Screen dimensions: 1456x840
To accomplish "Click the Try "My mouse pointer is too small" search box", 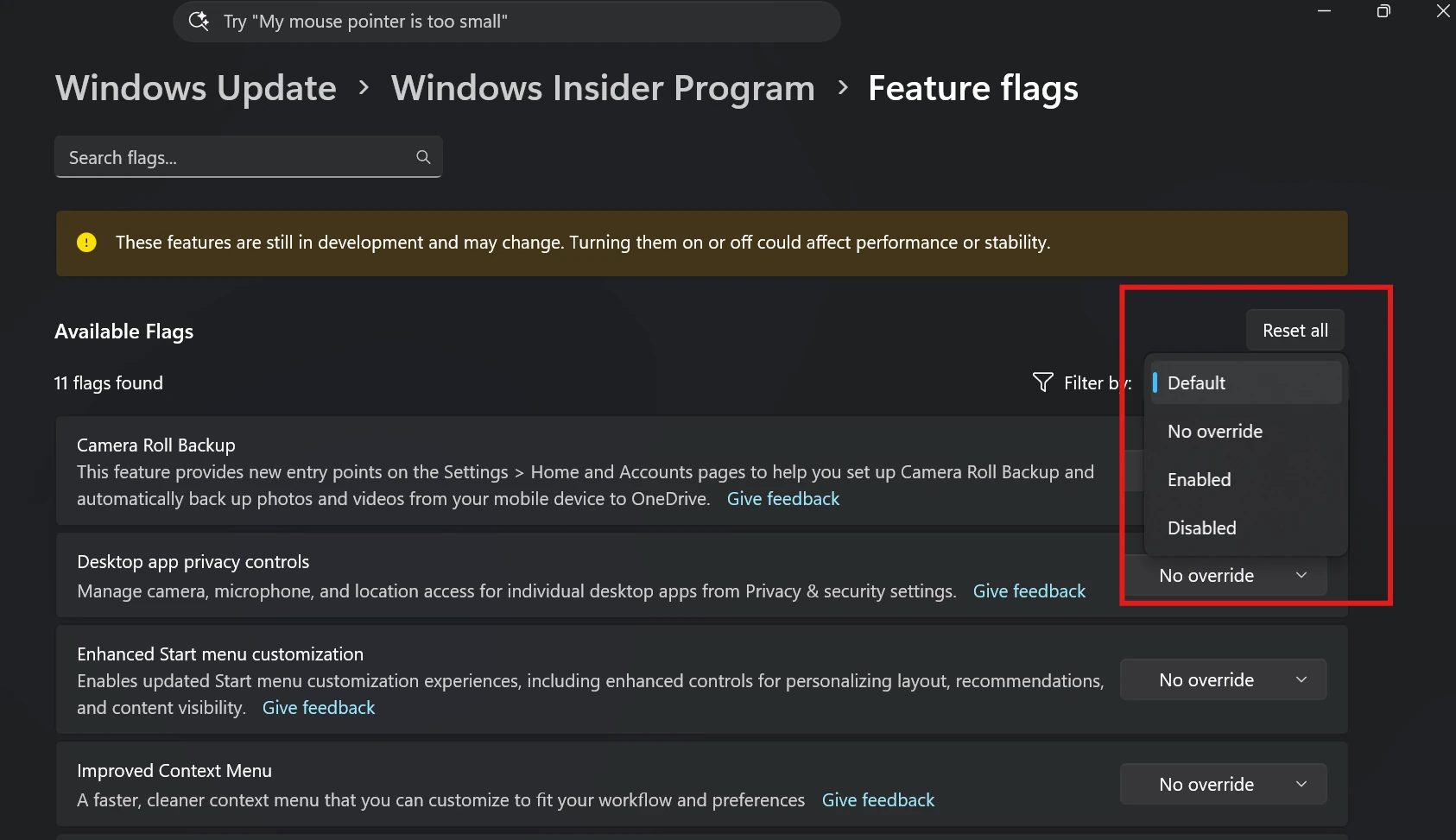I will click(x=507, y=21).
